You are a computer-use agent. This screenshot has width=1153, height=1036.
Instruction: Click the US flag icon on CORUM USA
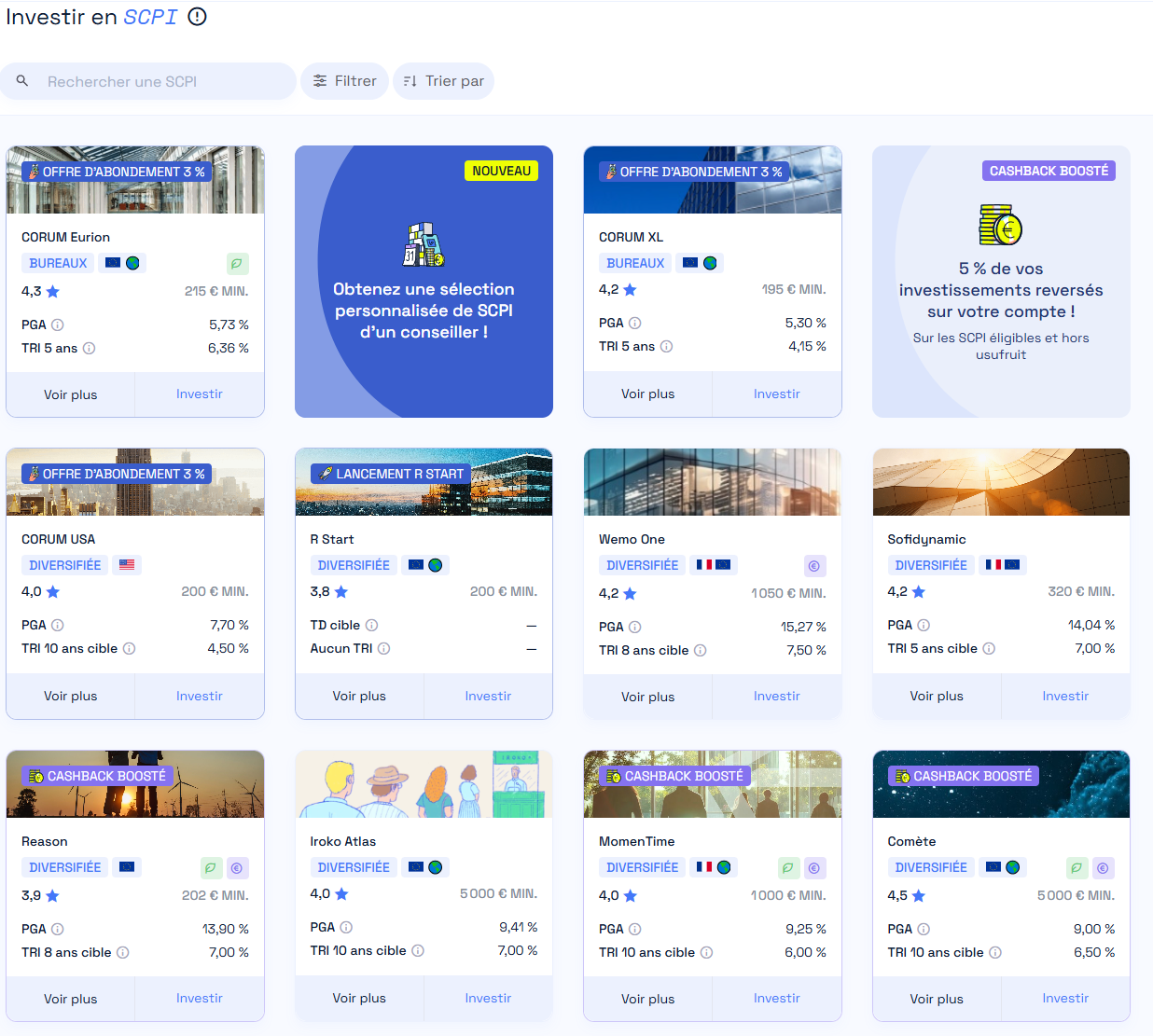(127, 565)
